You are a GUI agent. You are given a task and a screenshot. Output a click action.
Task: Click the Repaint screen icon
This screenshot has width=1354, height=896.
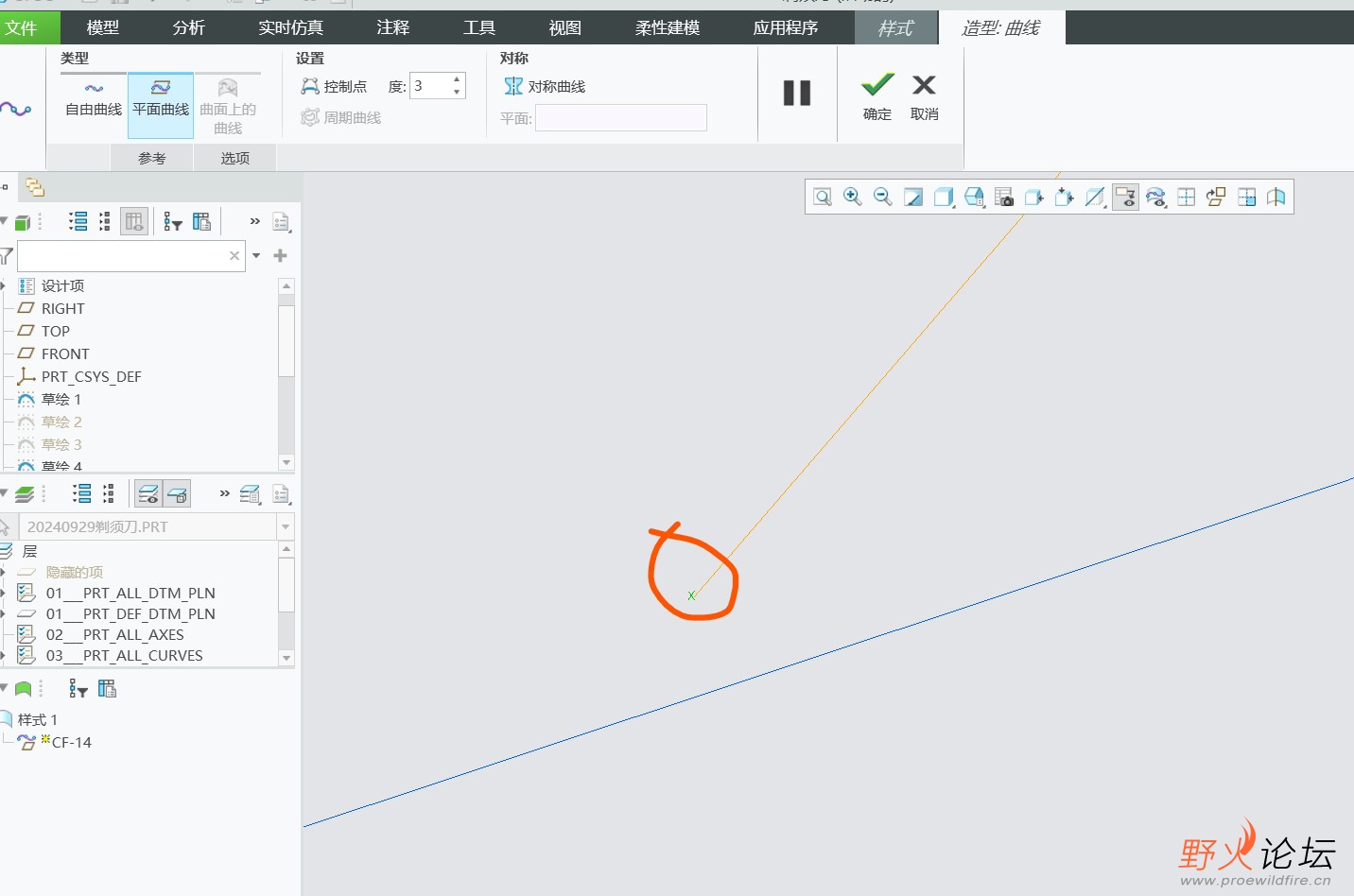tap(913, 197)
